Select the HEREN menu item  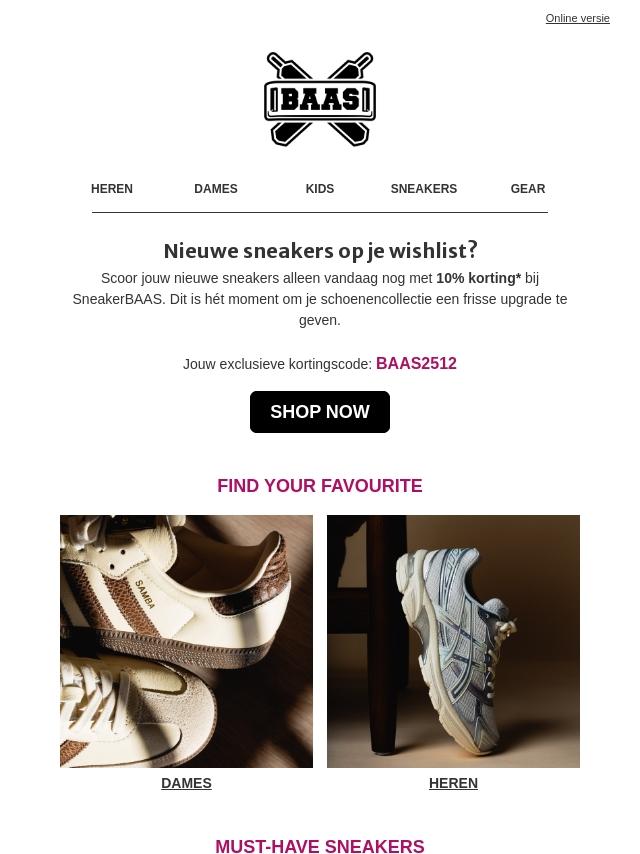coord(112,188)
